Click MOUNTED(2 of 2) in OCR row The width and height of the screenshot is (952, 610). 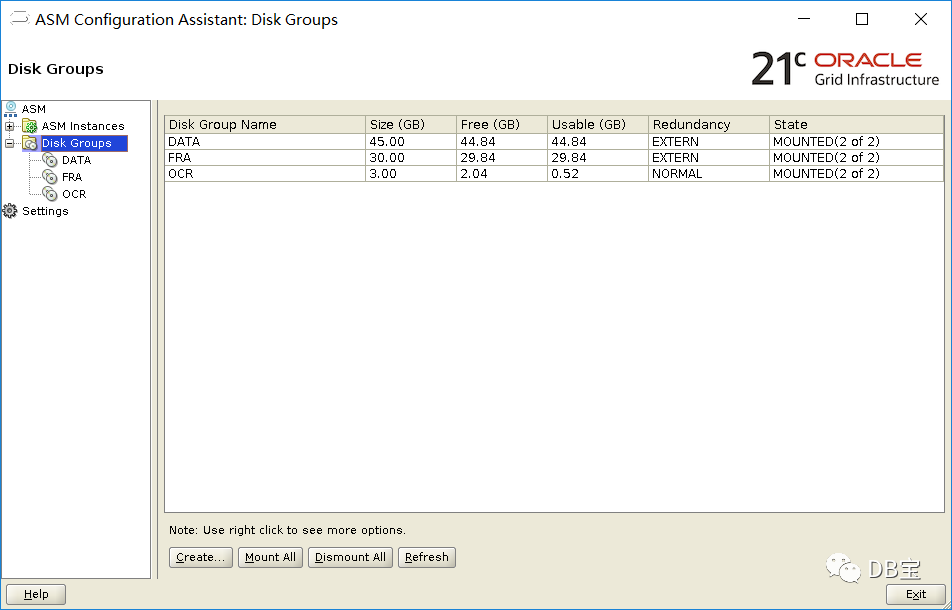[x=857, y=173]
